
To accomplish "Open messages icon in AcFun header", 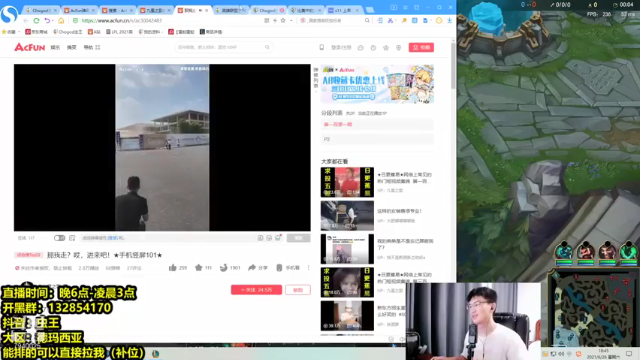I will pos(360,48).
